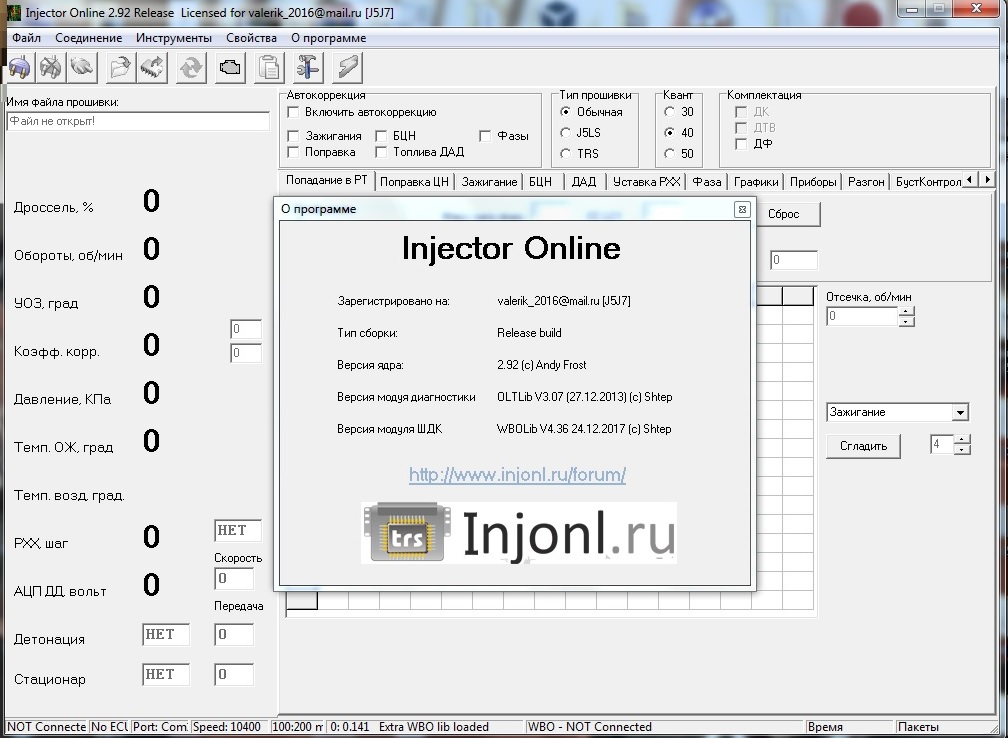
Task: Click the application icon in title bar
Action: coord(14,12)
